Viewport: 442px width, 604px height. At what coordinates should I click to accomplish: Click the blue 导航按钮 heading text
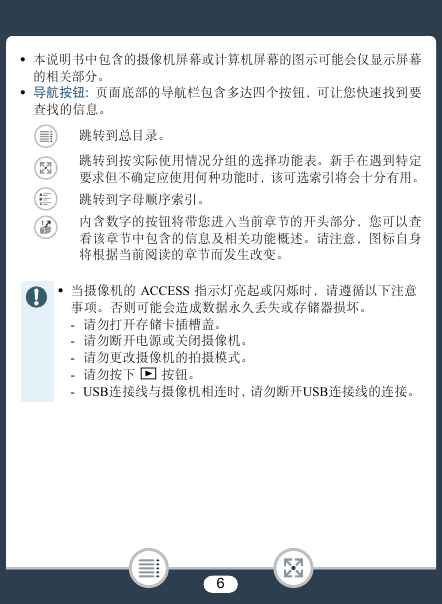click(x=61, y=93)
